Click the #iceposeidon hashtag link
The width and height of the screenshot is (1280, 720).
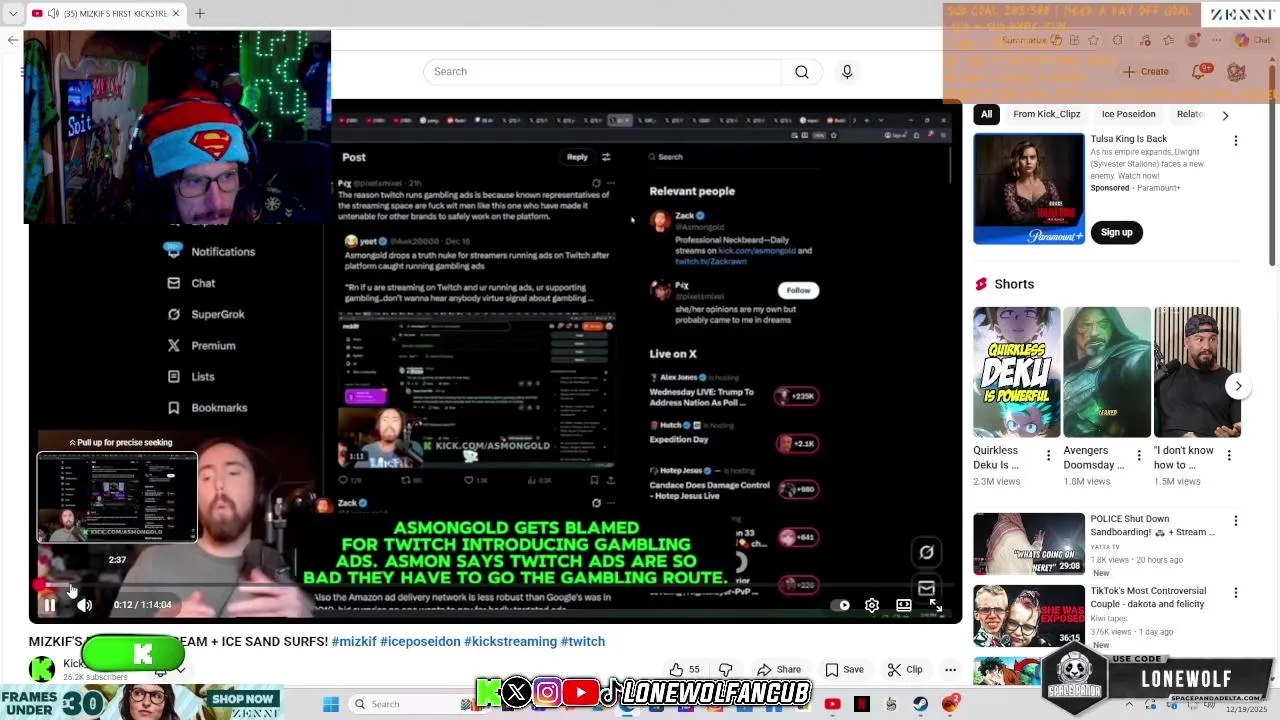420,642
